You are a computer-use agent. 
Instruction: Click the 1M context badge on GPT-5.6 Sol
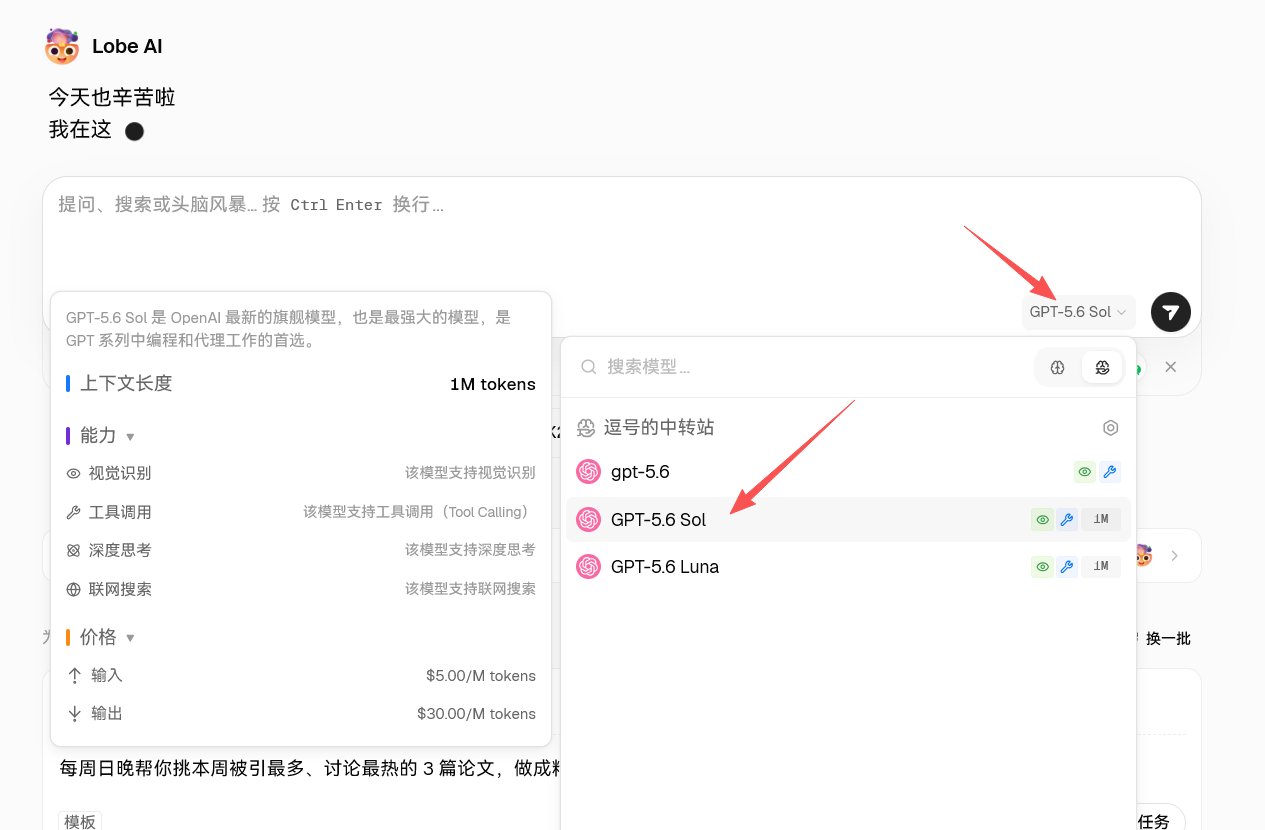point(1101,520)
